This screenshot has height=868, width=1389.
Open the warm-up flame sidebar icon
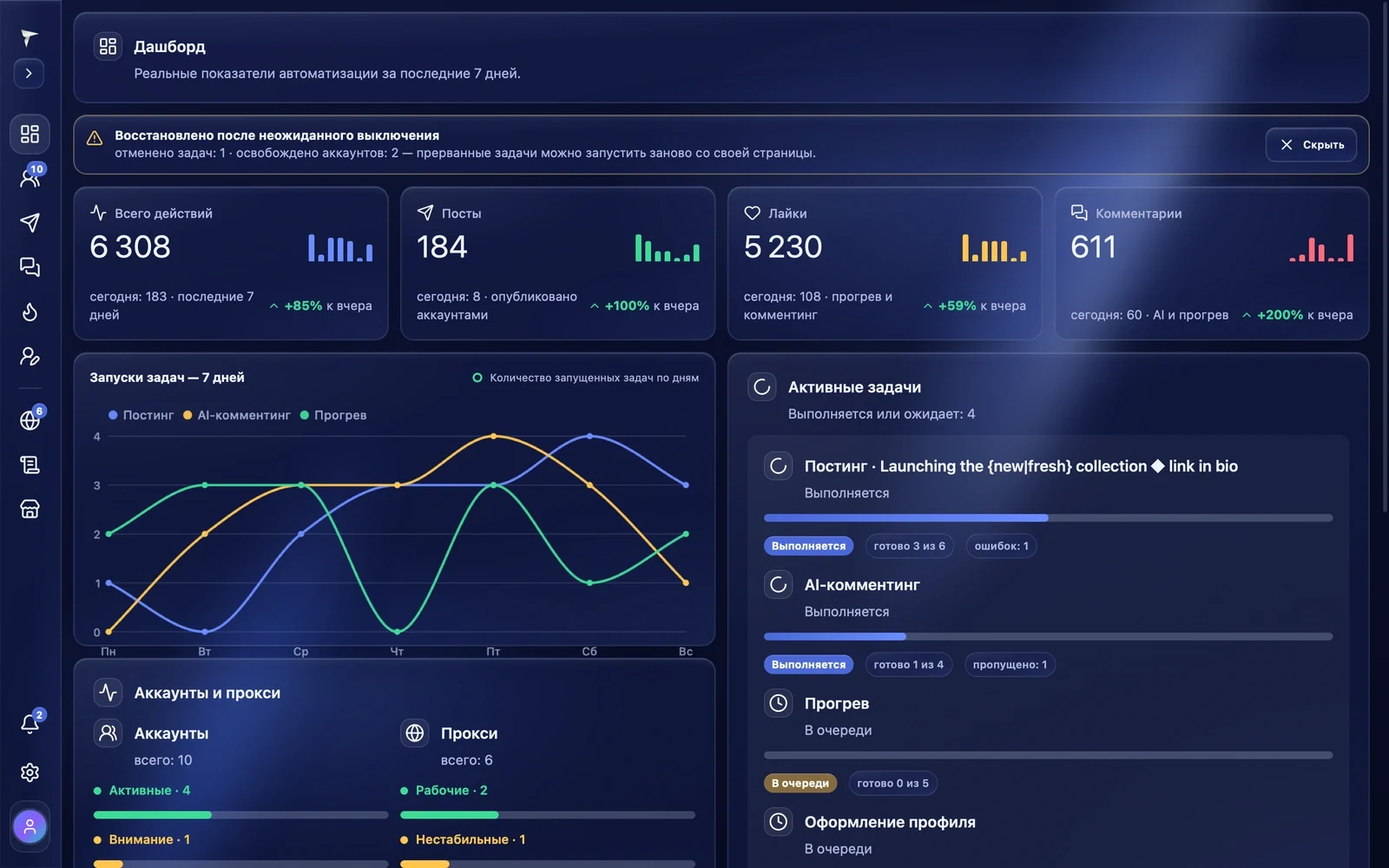click(30, 312)
